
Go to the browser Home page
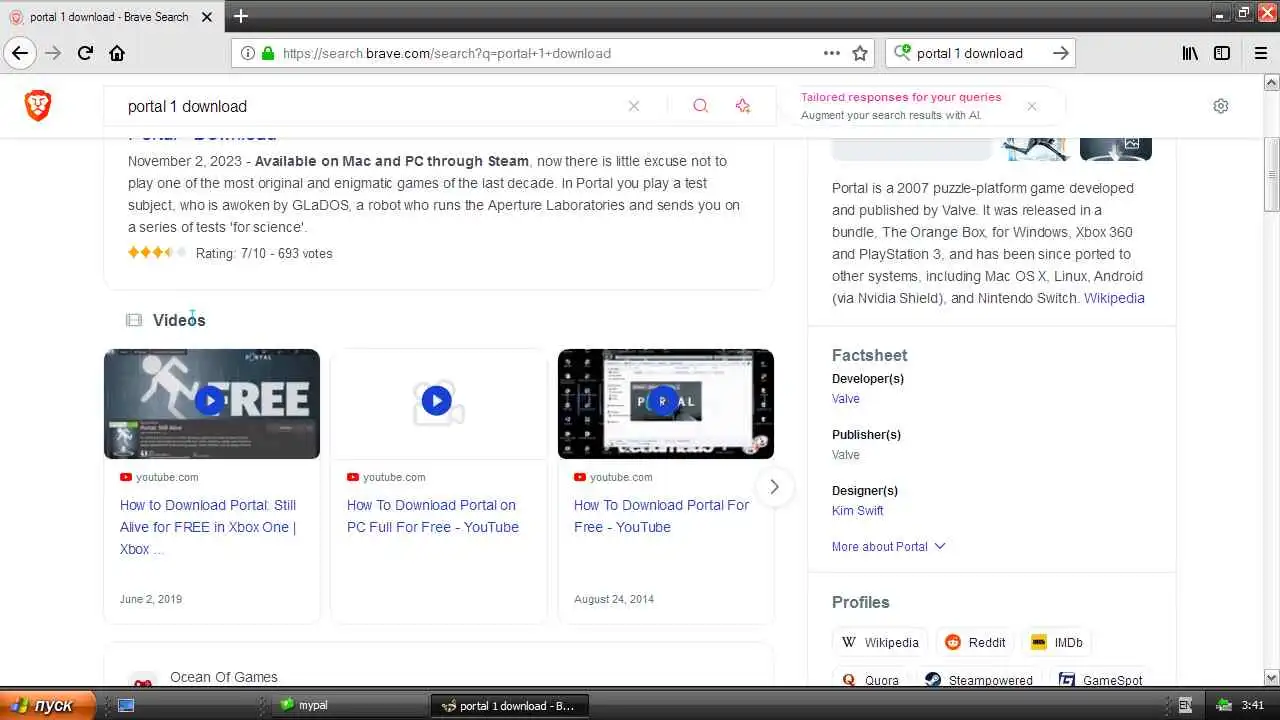click(117, 53)
